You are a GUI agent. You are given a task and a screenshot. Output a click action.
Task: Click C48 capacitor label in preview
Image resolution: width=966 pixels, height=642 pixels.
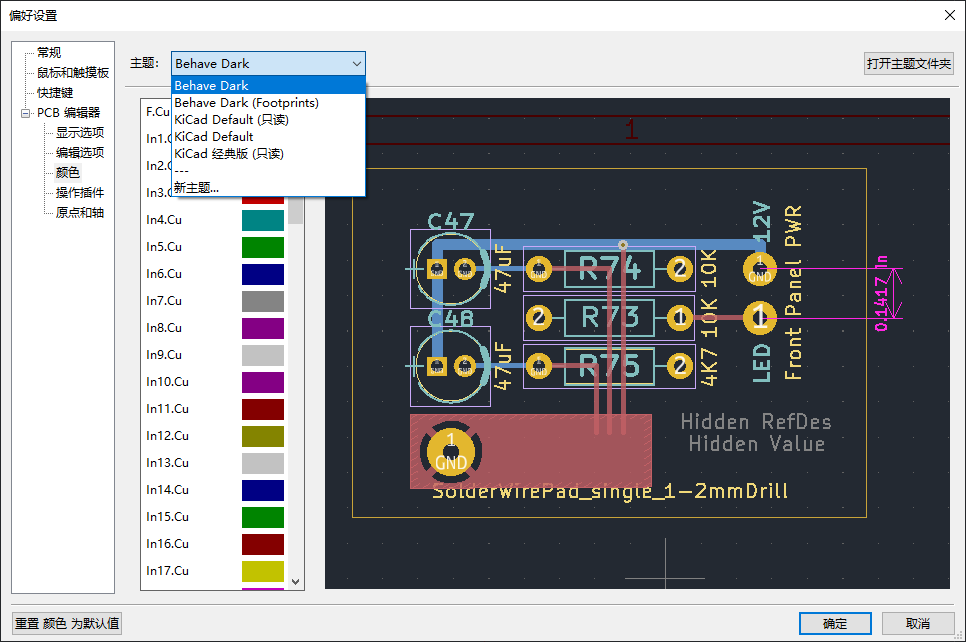tap(451, 319)
